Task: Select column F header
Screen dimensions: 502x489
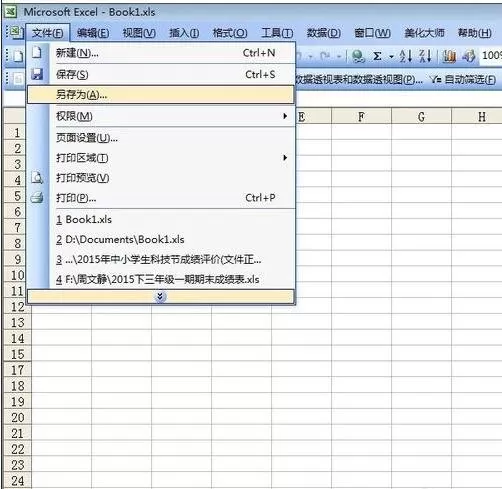Action: (361, 117)
